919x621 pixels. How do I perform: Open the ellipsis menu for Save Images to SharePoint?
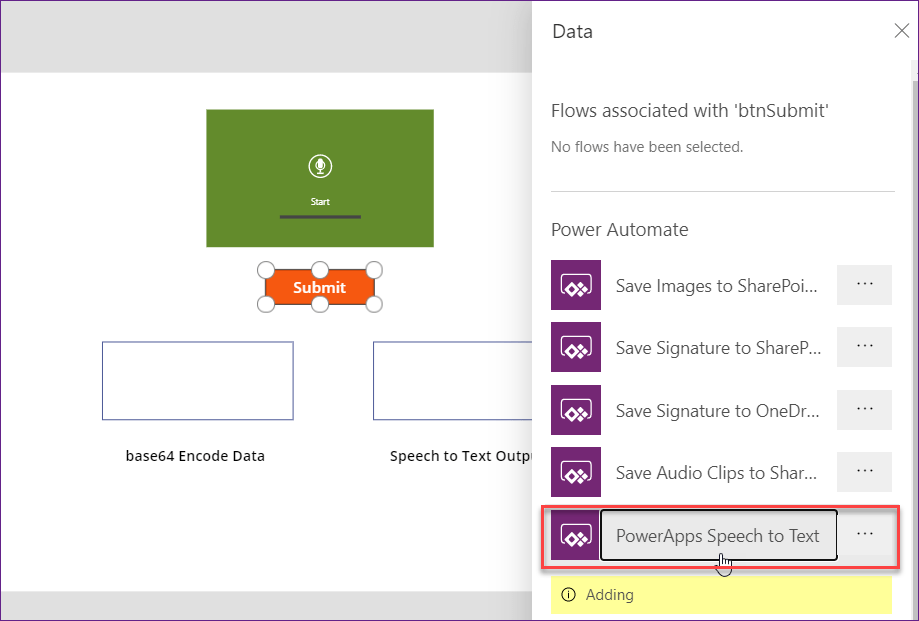tap(864, 285)
